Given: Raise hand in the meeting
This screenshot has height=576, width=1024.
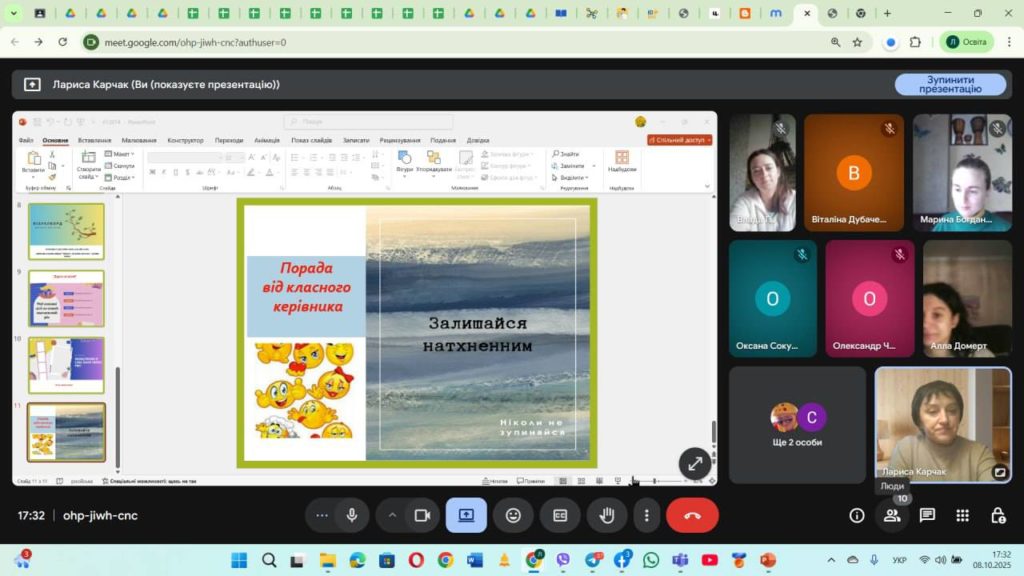Looking at the screenshot, I should pos(606,515).
